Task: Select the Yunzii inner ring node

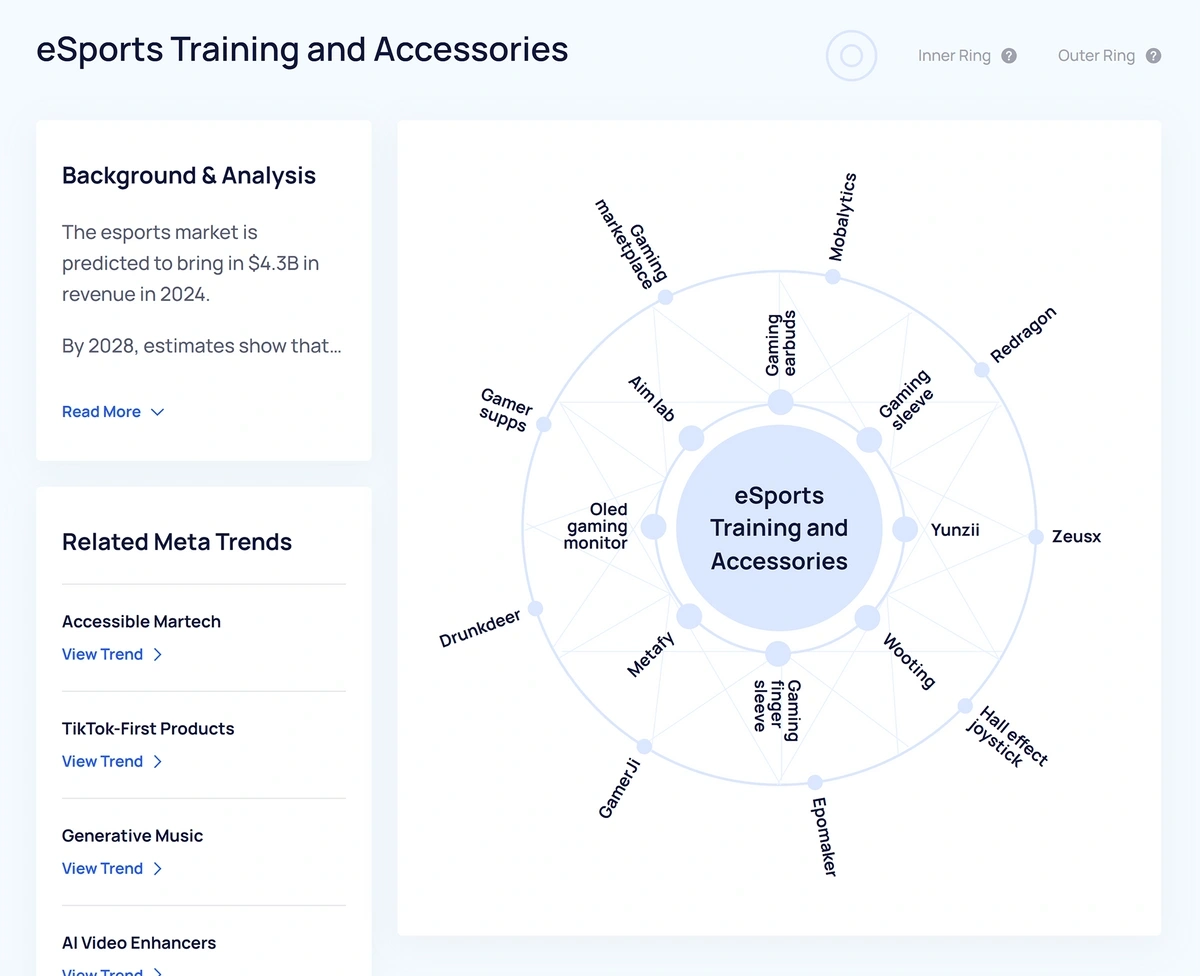Action: (905, 529)
